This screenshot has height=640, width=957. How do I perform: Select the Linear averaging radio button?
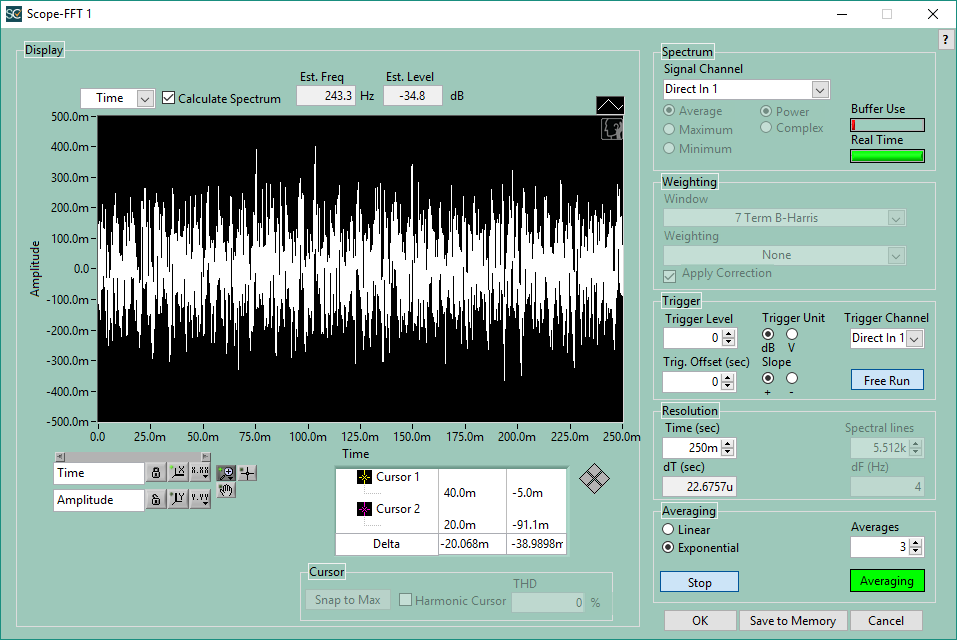click(x=668, y=530)
